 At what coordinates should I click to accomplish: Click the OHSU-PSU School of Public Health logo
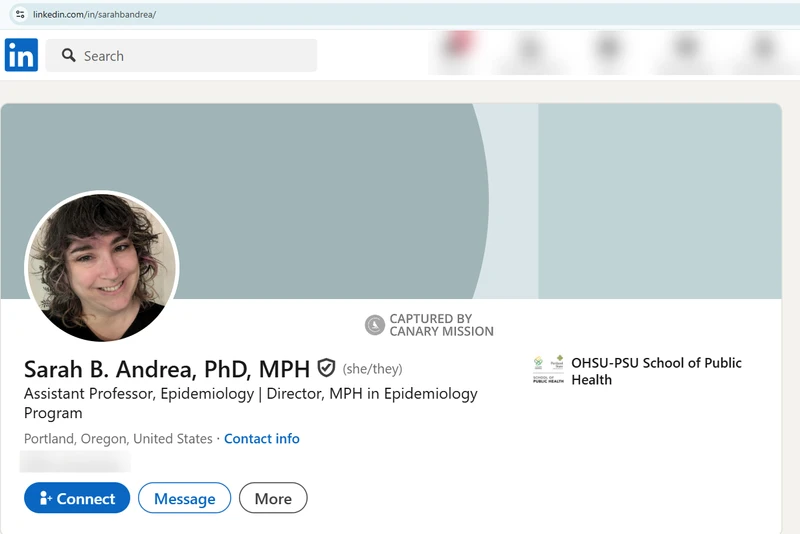point(549,370)
